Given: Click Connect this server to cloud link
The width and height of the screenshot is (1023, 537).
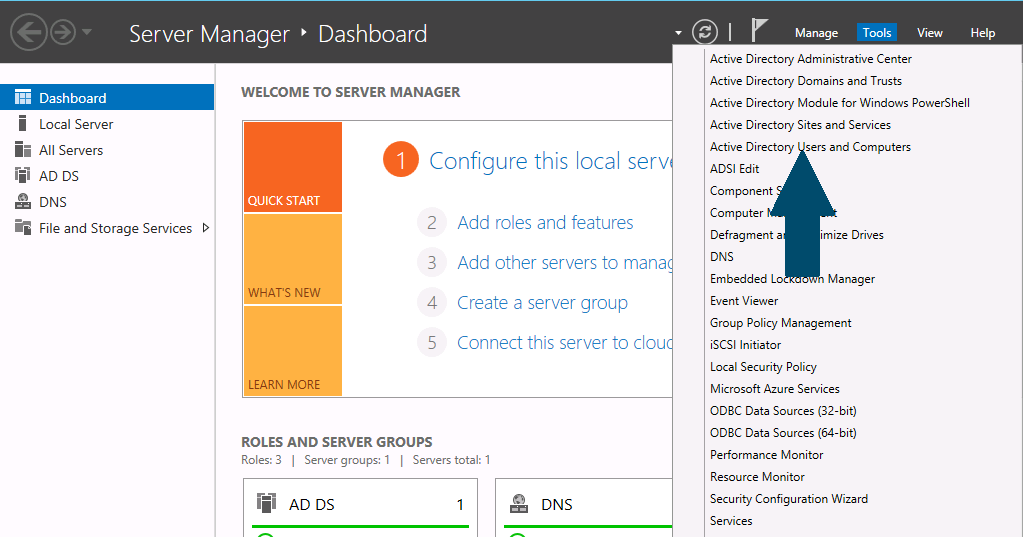Looking at the screenshot, I should 564,343.
